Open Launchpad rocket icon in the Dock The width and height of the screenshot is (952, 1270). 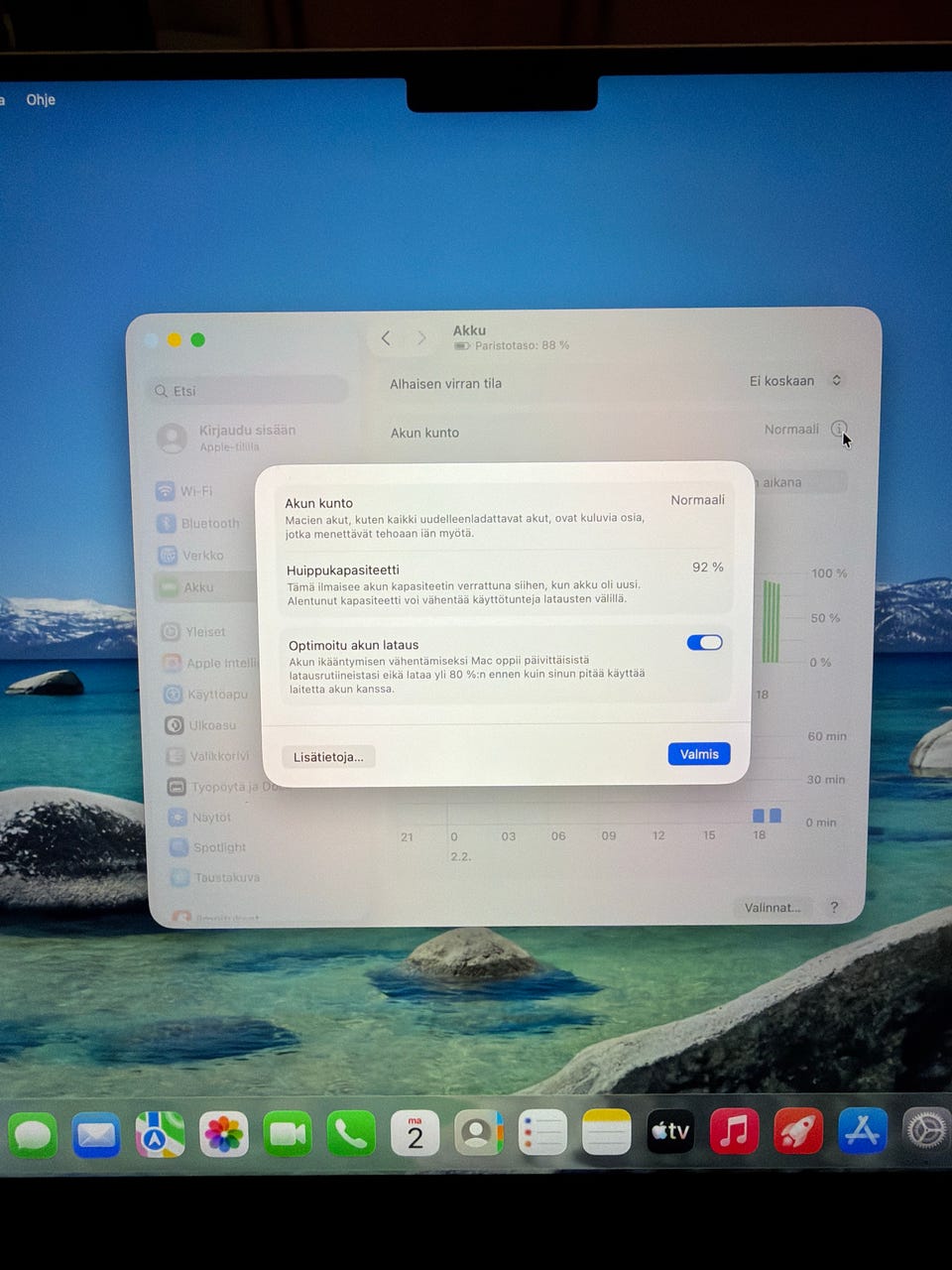[798, 1130]
